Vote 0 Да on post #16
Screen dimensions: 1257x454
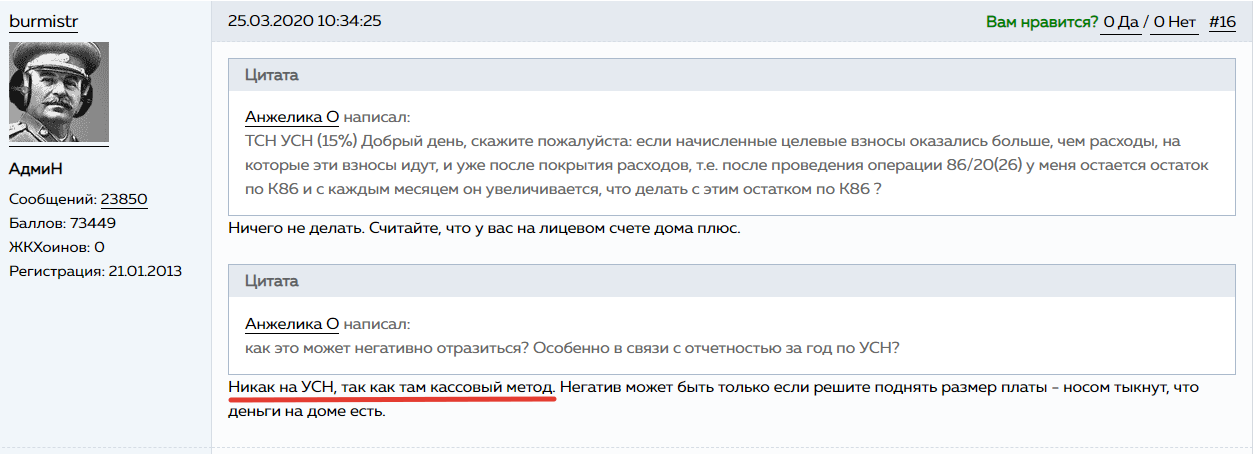1122,22
